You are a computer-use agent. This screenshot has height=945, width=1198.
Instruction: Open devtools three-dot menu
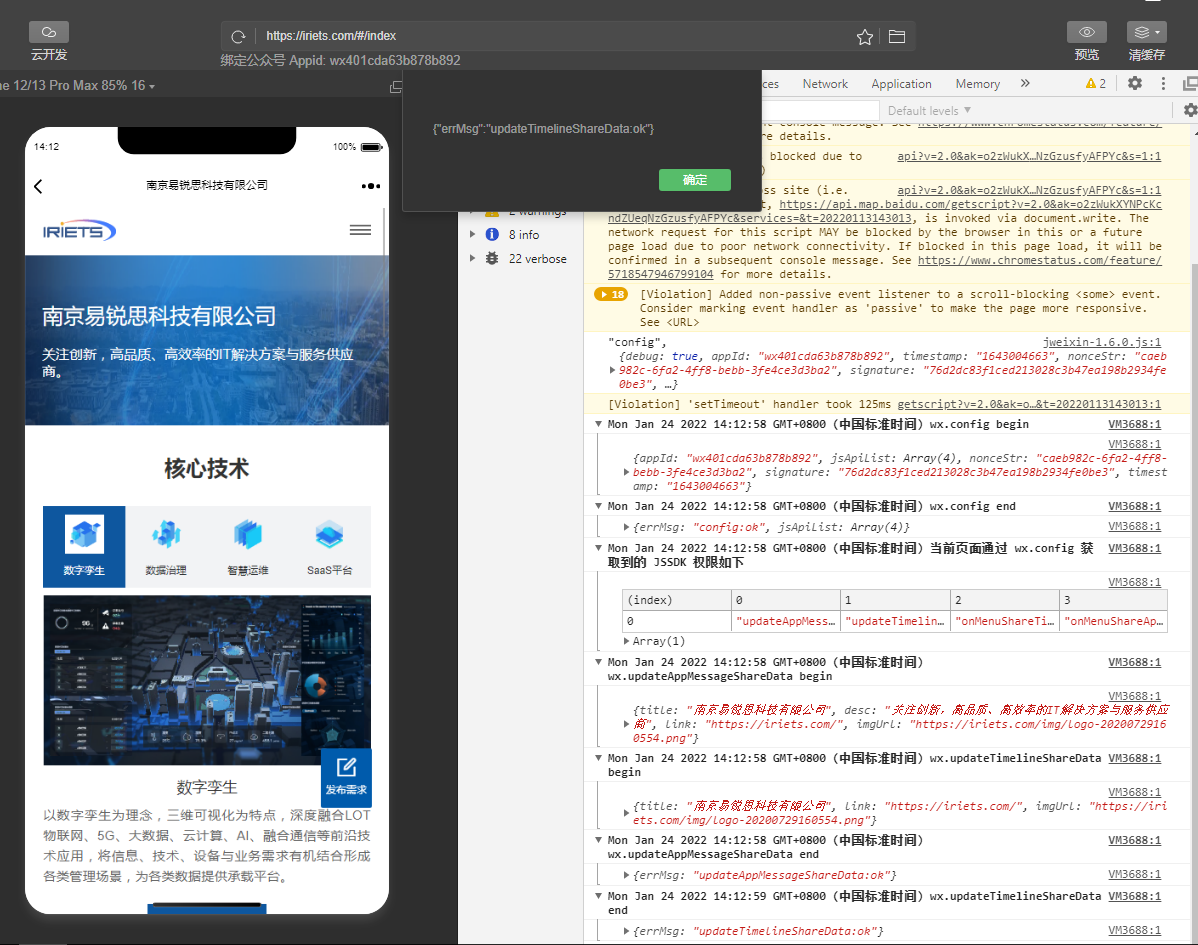[1163, 83]
